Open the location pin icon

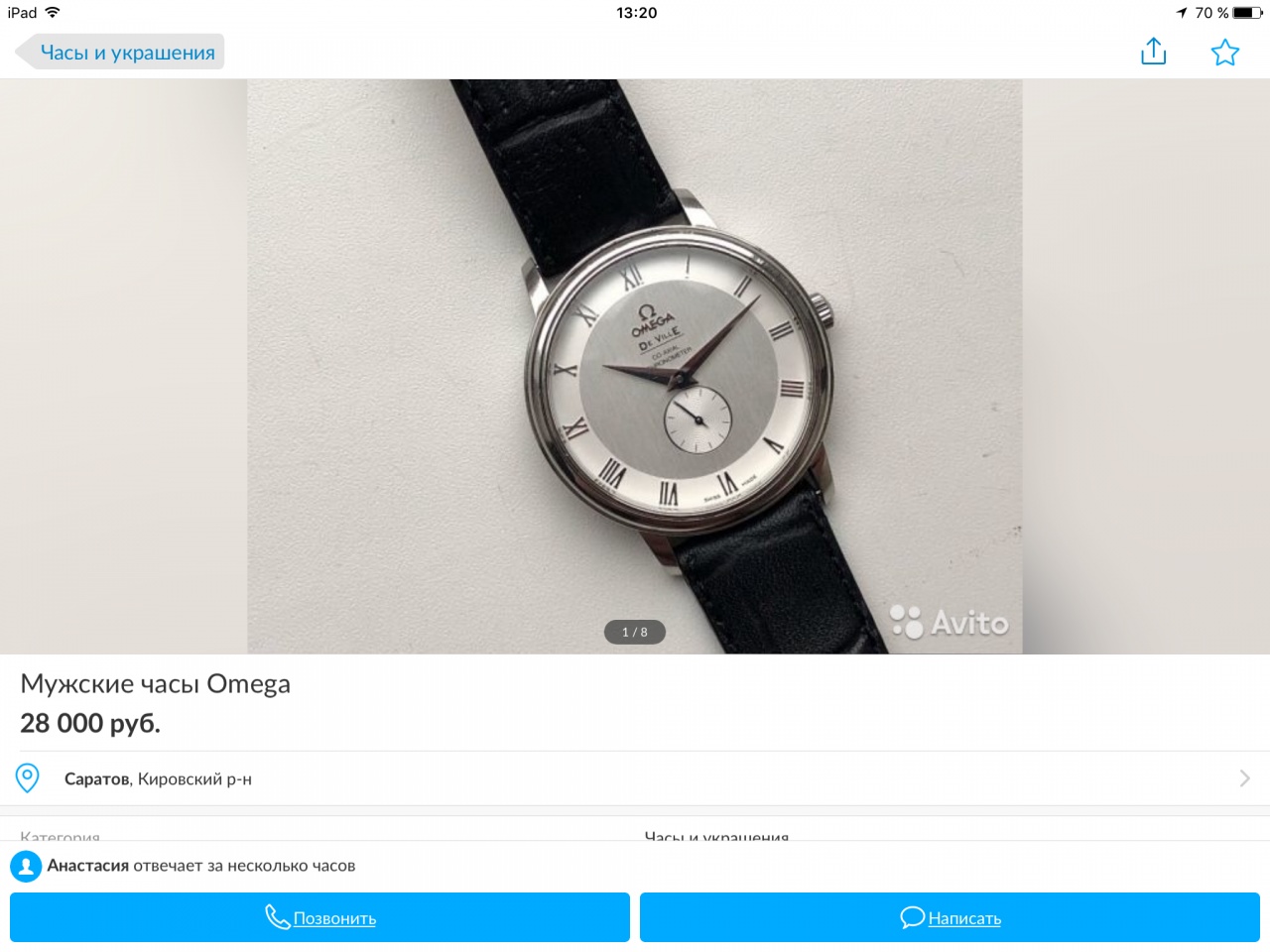tap(28, 778)
